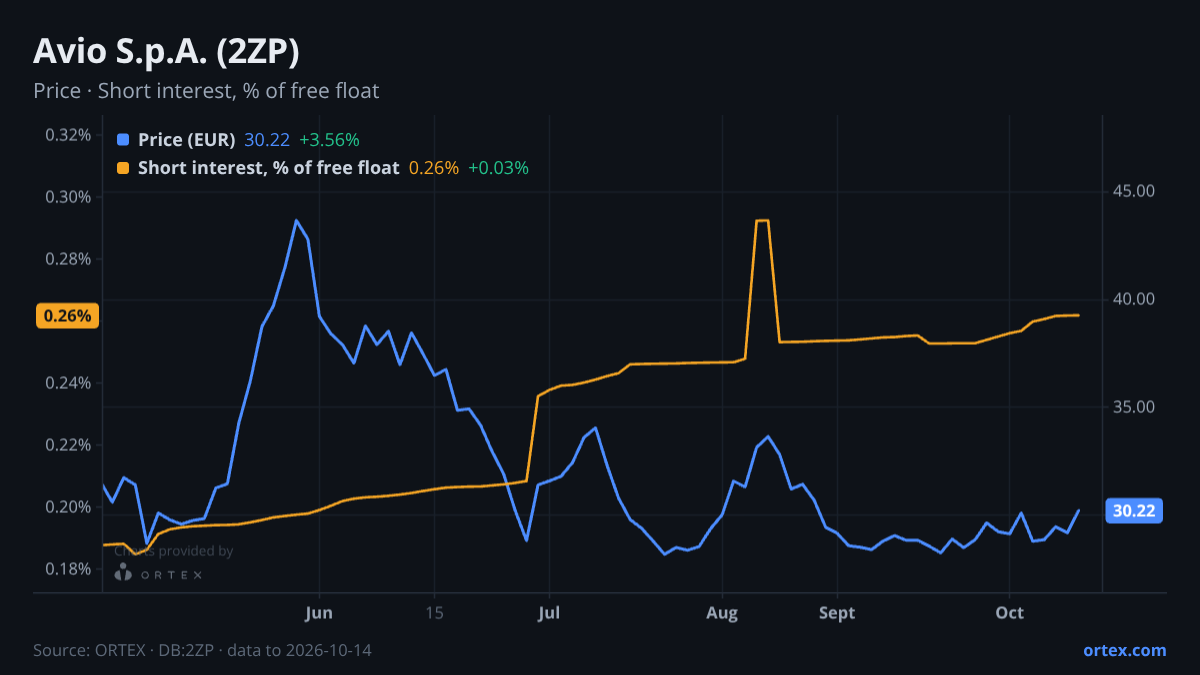1200x675 pixels.
Task: Click the Jul label on the date axis
Action: pos(549,613)
